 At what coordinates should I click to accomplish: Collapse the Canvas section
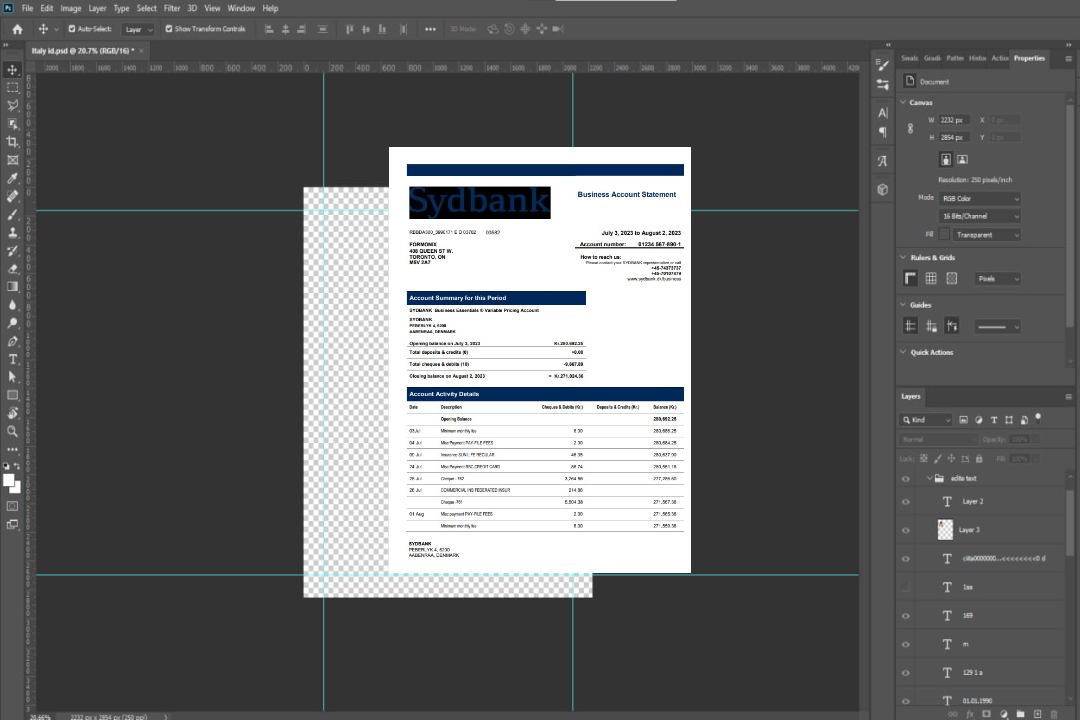(x=903, y=102)
